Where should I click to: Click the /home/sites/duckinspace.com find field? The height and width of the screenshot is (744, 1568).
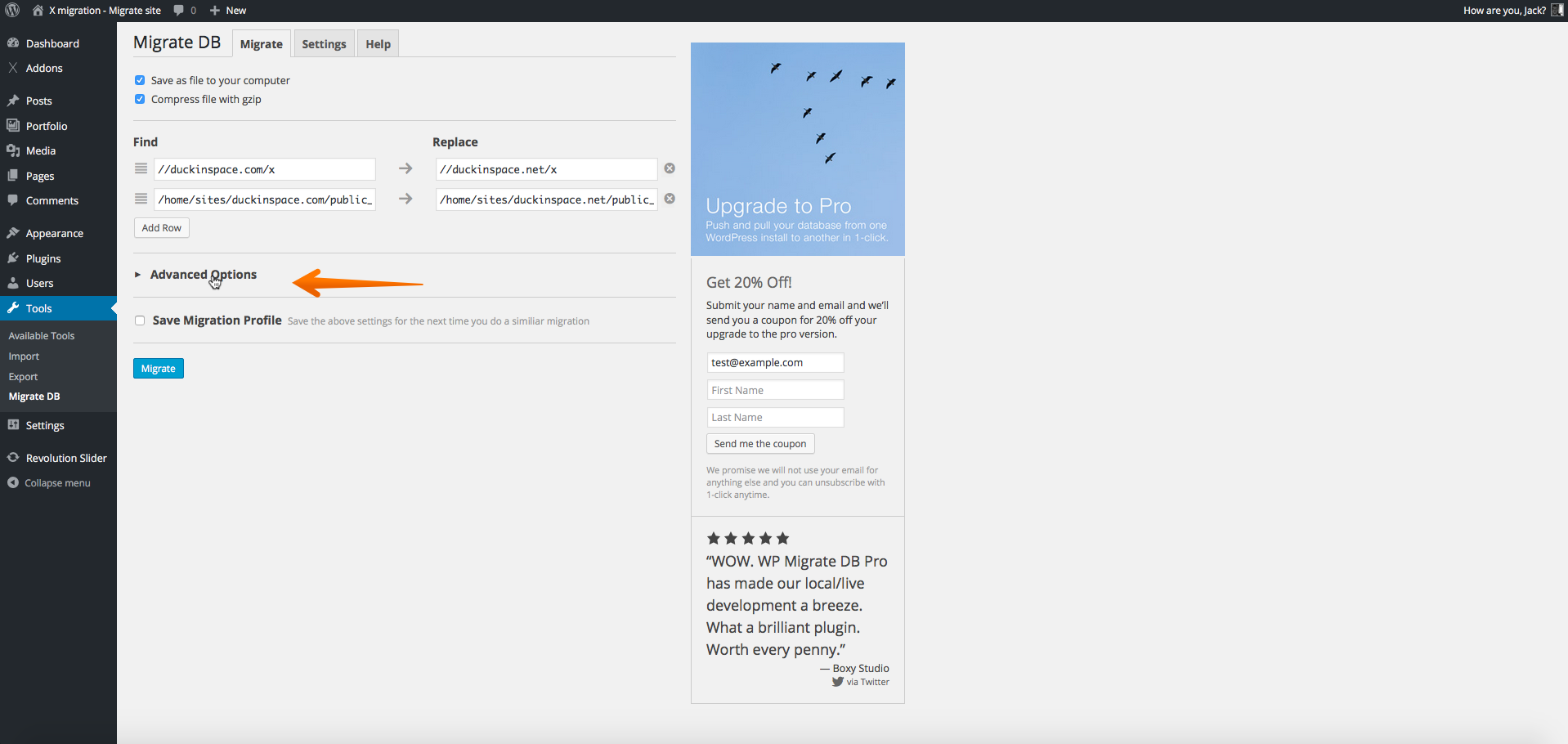coord(265,199)
